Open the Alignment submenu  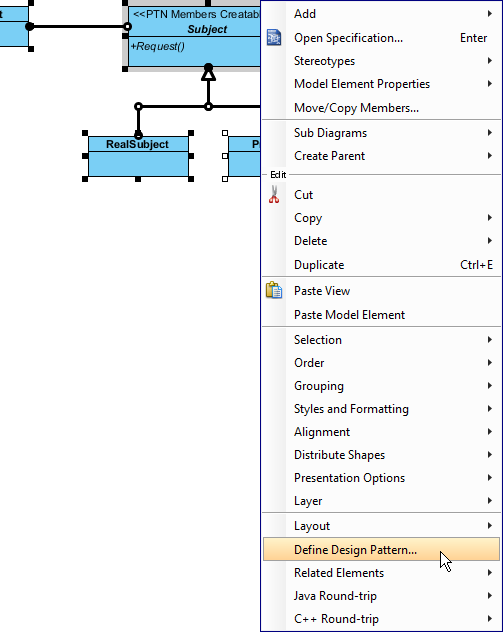(x=381, y=432)
